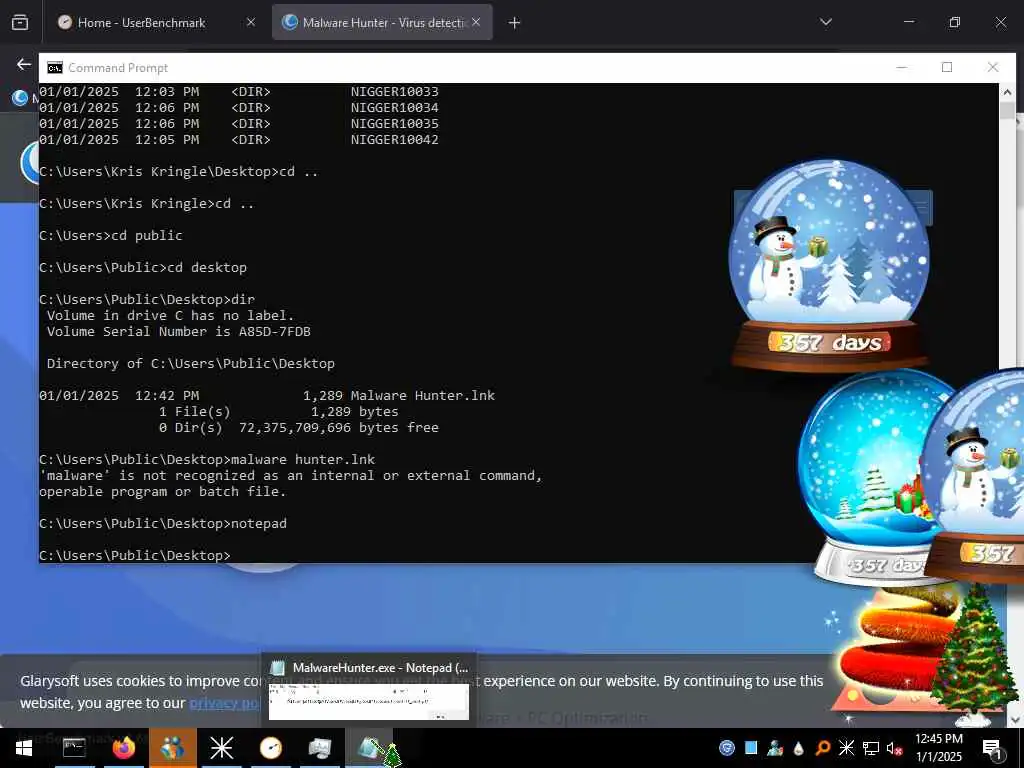Click the Command Prompt scrollbar up arrow

pyautogui.click(x=1006, y=92)
